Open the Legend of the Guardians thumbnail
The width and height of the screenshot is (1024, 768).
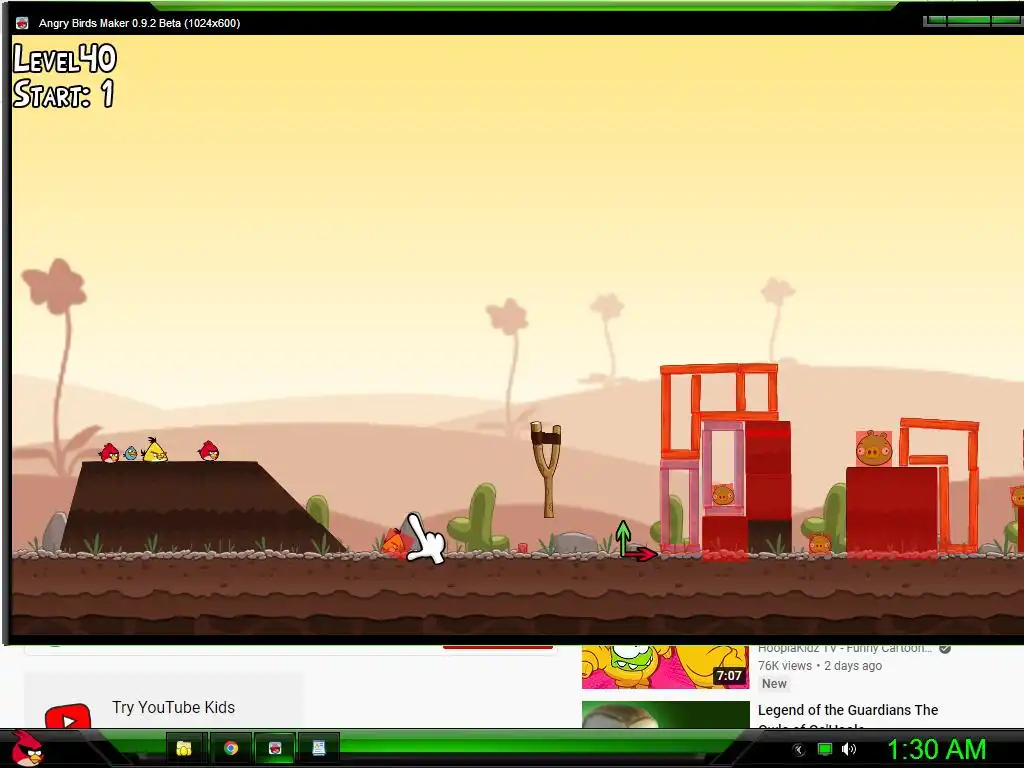(x=665, y=714)
